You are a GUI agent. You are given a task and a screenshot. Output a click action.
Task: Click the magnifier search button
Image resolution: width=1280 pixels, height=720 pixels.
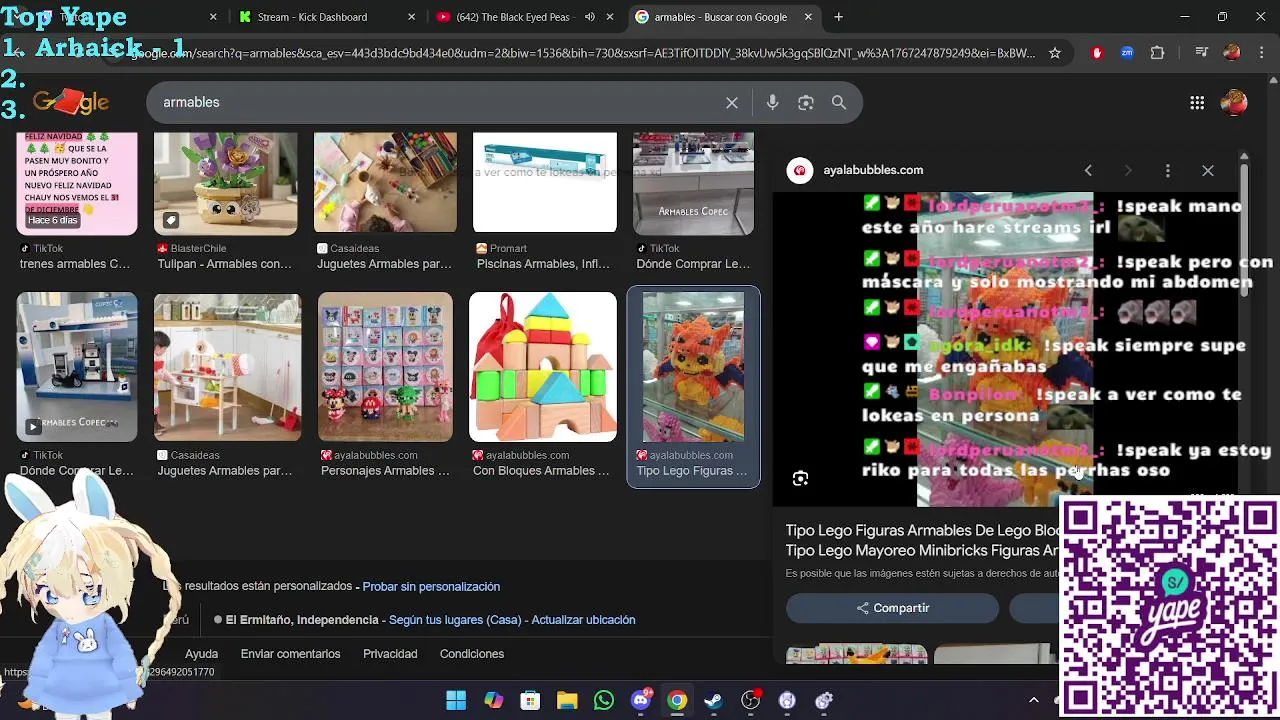(x=839, y=102)
